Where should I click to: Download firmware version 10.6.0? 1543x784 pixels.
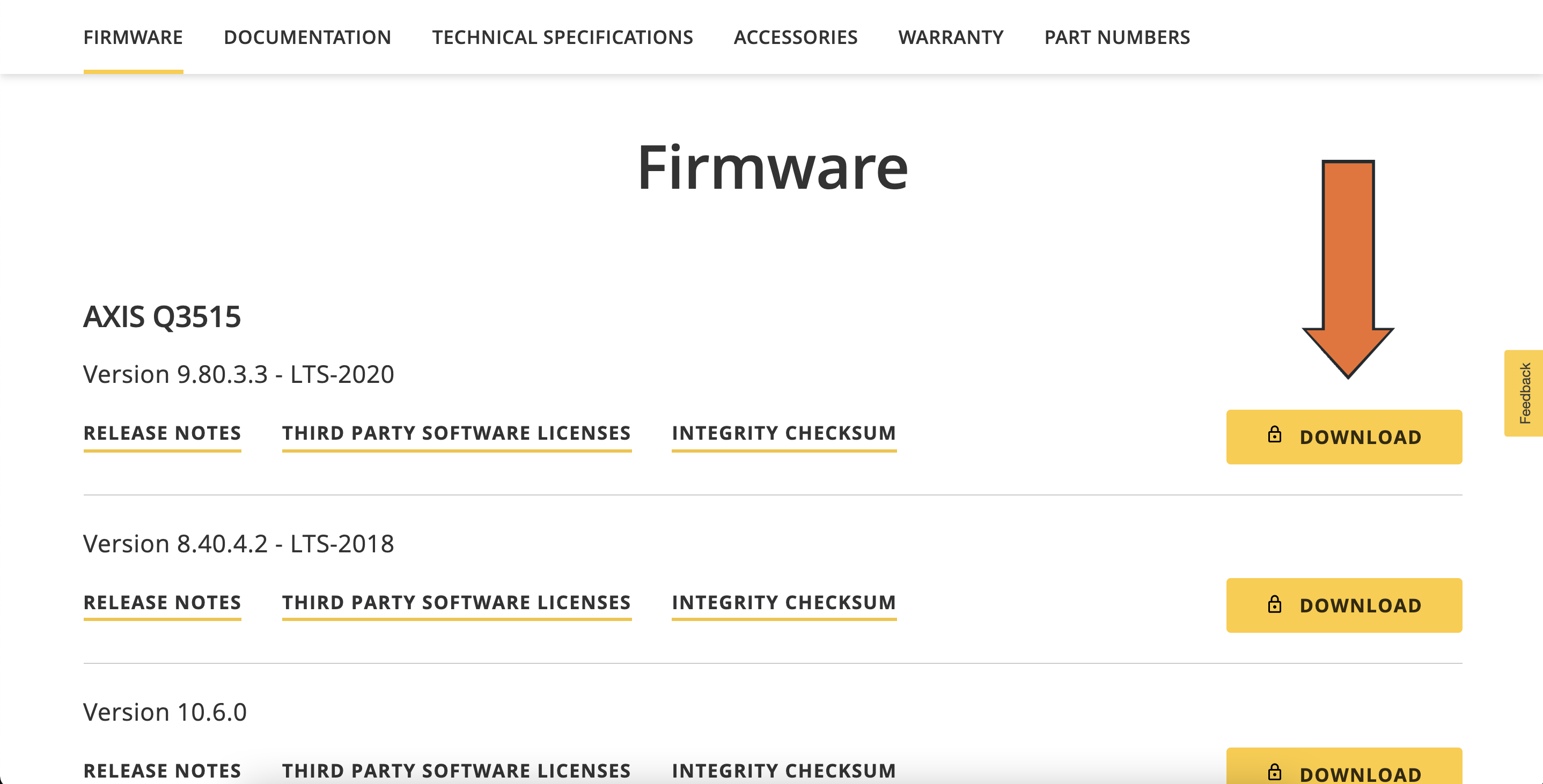coord(1344,773)
